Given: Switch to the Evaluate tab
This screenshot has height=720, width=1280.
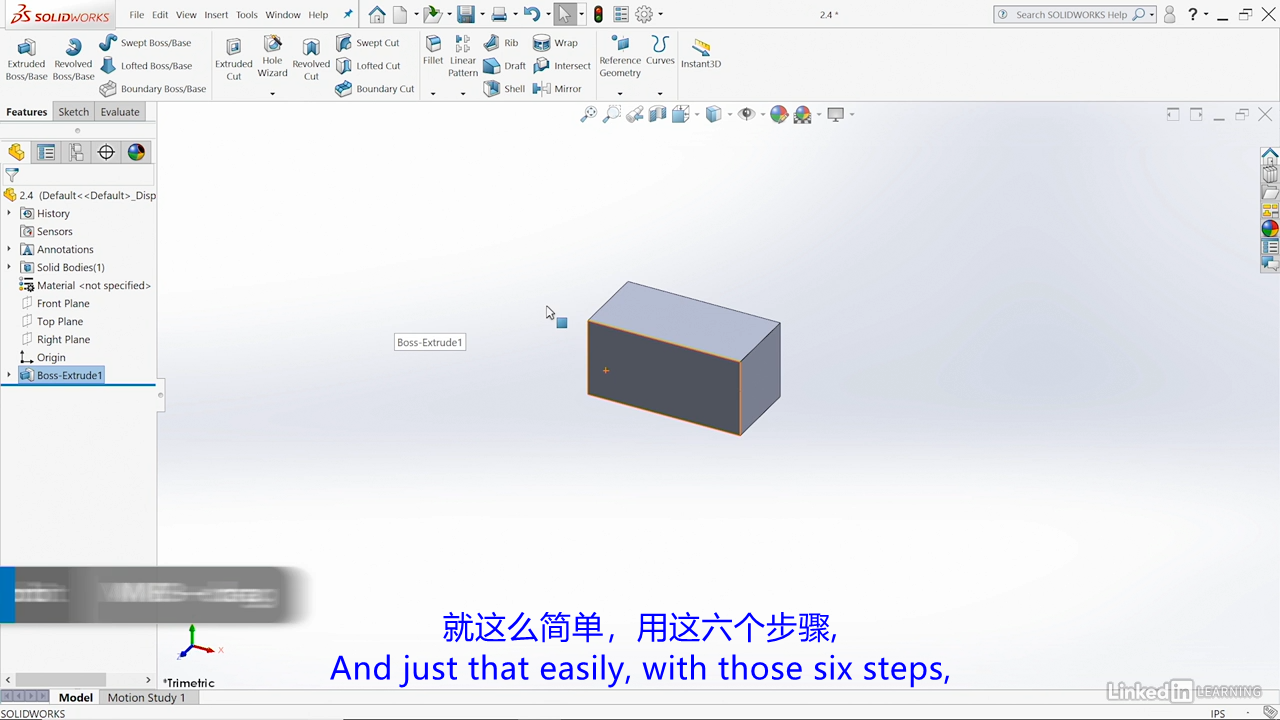Looking at the screenshot, I should click(120, 112).
